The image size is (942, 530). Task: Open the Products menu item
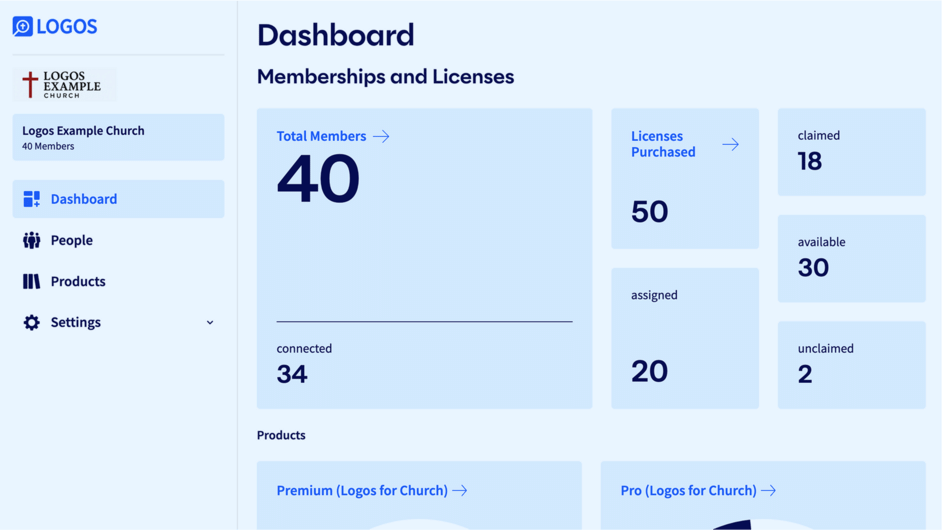click(78, 281)
